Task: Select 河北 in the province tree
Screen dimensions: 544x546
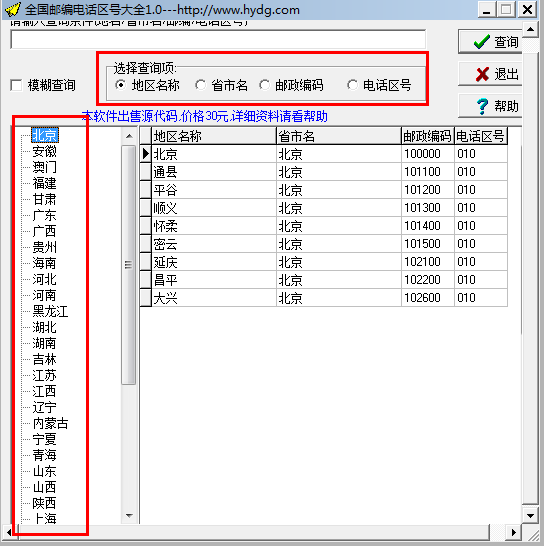Action: (44, 279)
